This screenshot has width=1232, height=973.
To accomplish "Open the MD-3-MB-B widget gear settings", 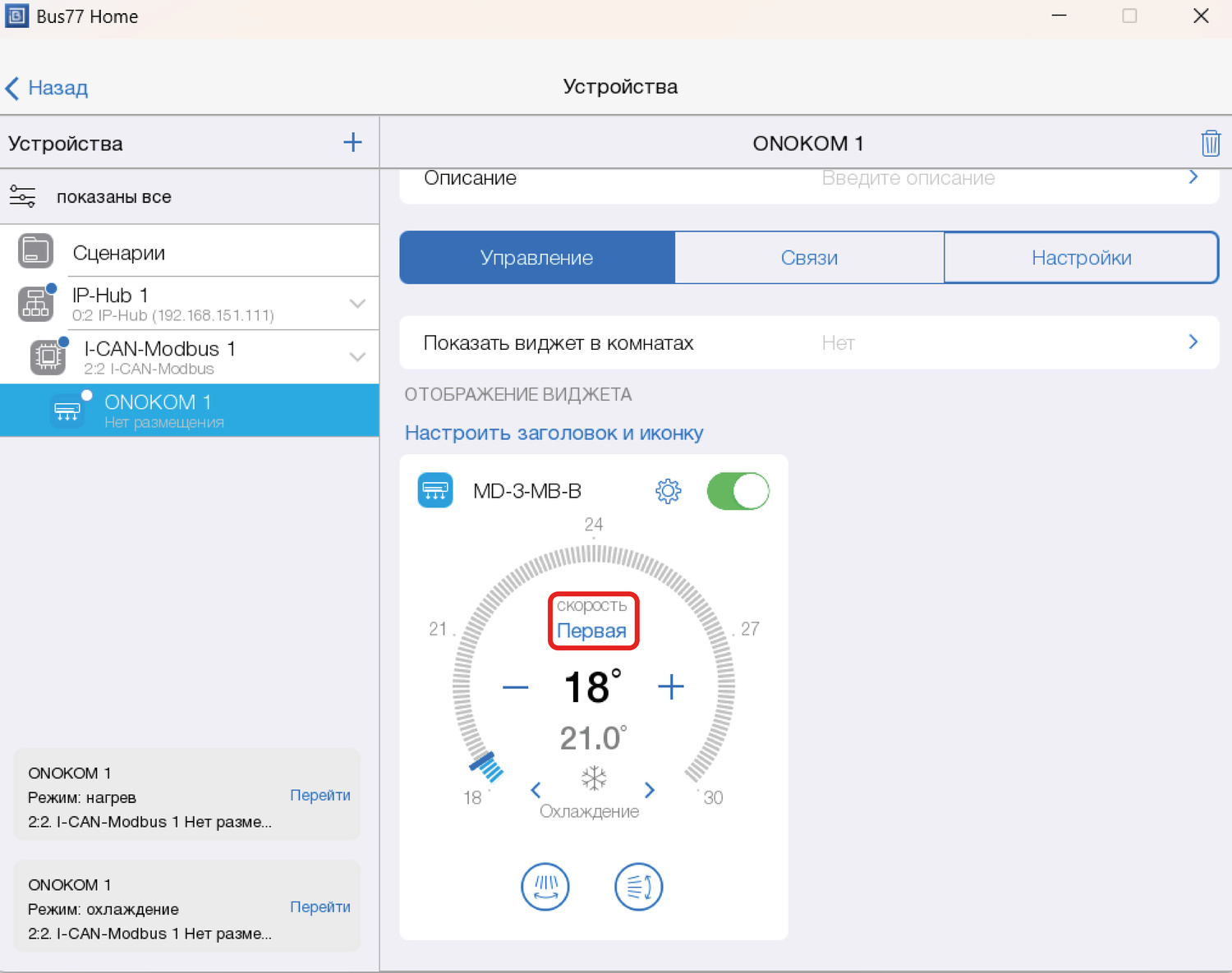I will 668,491.
